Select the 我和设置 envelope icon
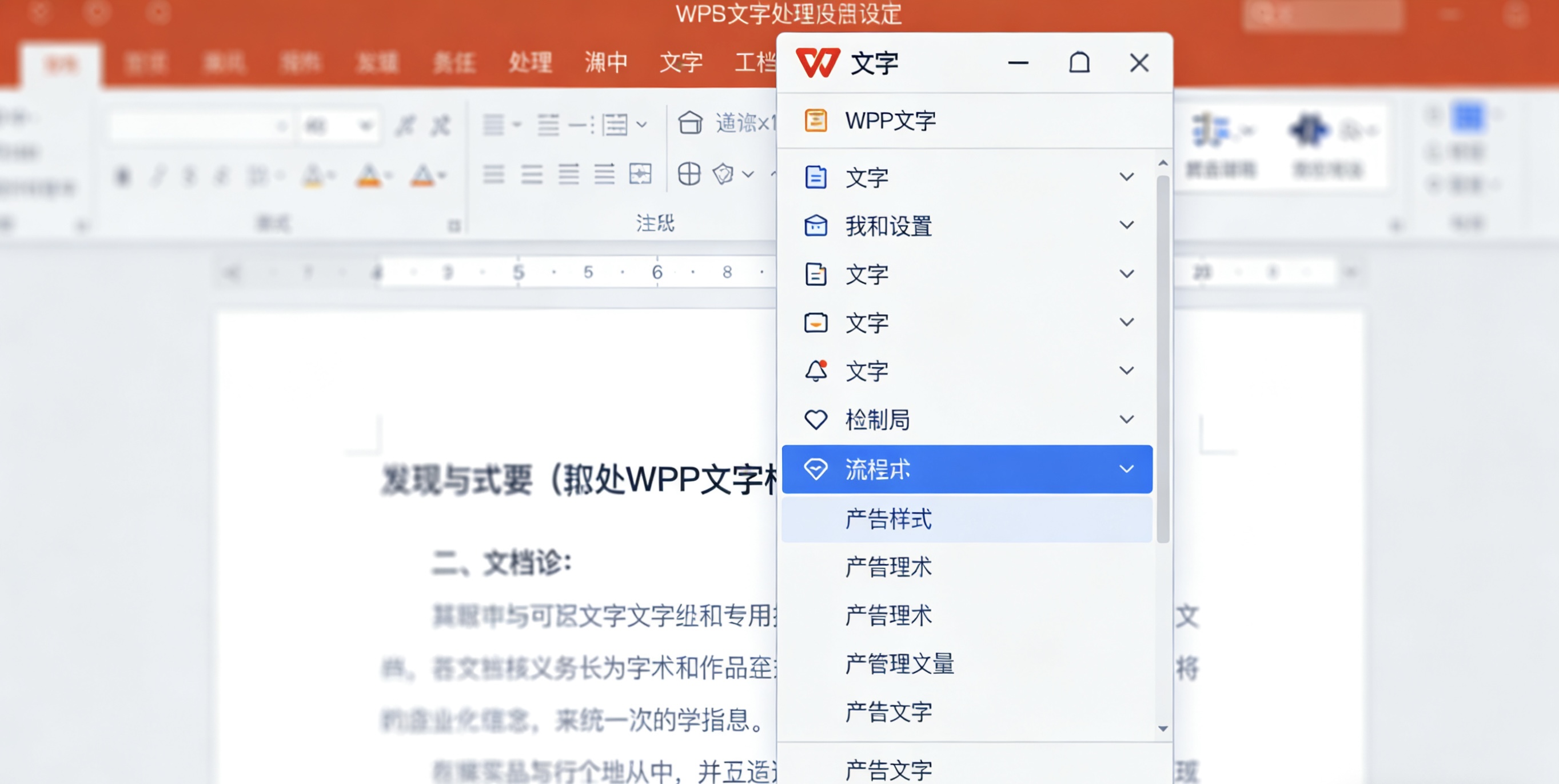The width and height of the screenshot is (1559, 784). 816,226
